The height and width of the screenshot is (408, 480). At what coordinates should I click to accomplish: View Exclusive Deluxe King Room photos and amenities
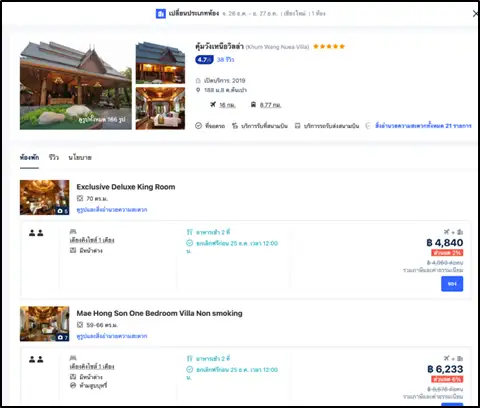click(x=112, y=210)
